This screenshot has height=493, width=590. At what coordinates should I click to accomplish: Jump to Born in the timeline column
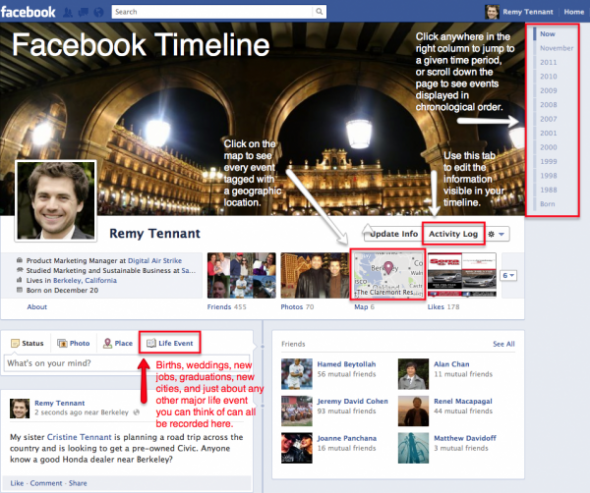[547, 204]
